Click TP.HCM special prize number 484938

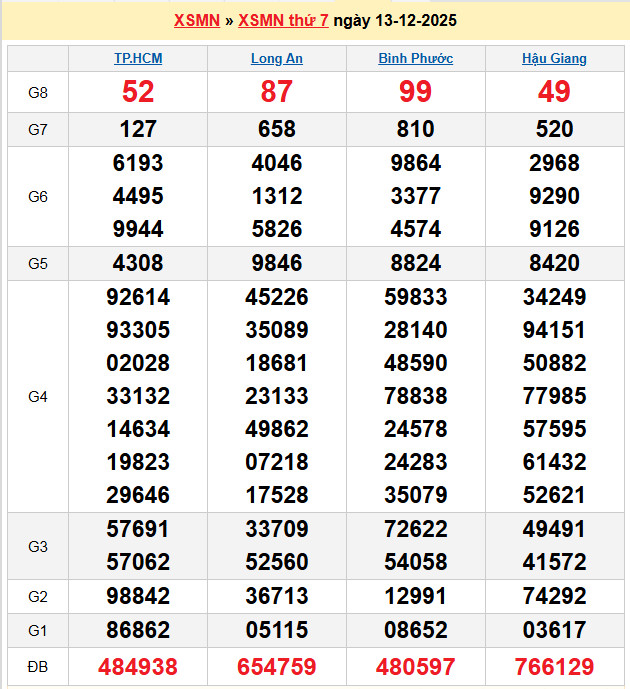[138, 666]
